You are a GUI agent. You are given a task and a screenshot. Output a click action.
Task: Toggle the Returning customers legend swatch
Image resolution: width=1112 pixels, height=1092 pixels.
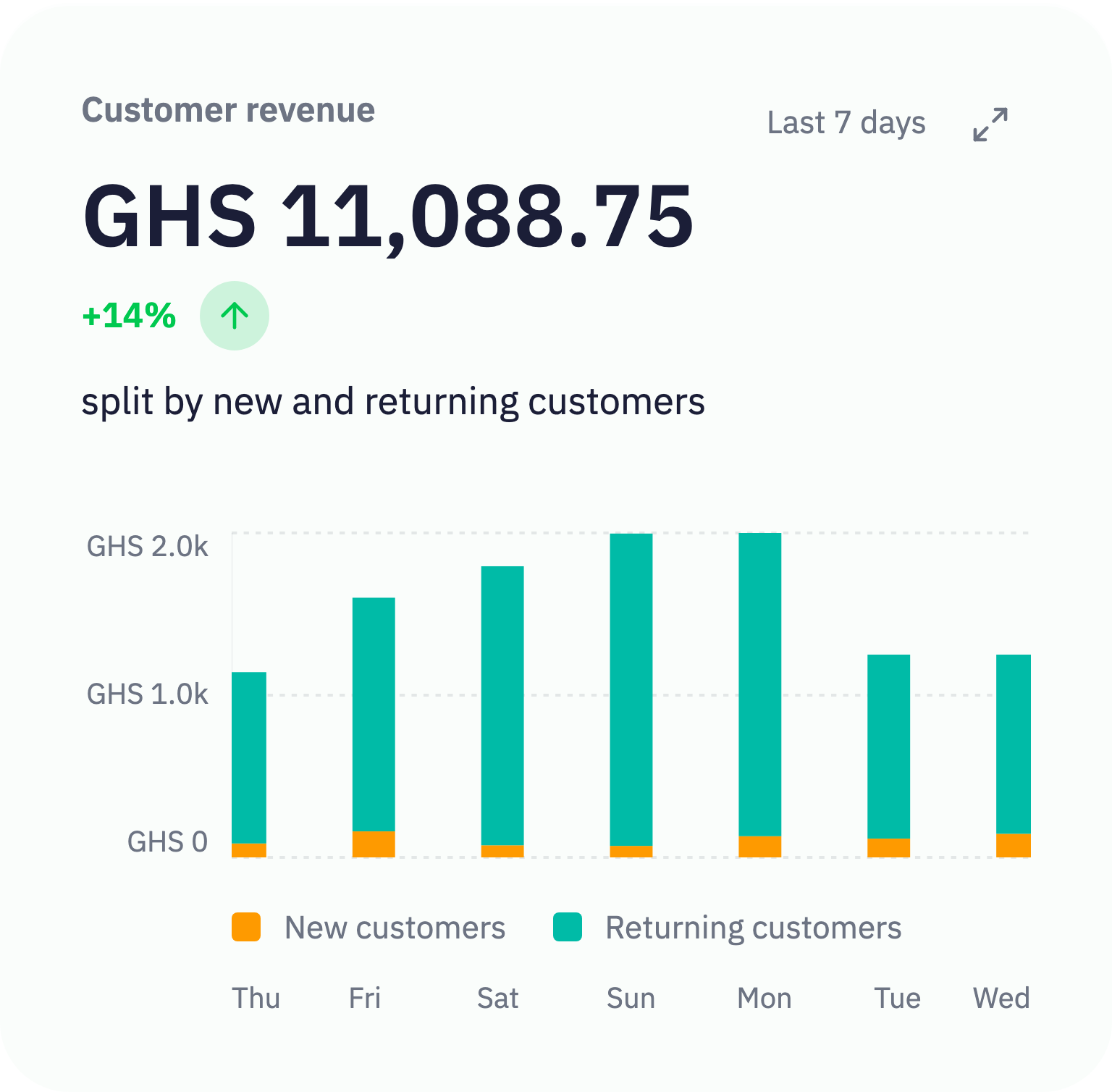click(x=568, y=927)
